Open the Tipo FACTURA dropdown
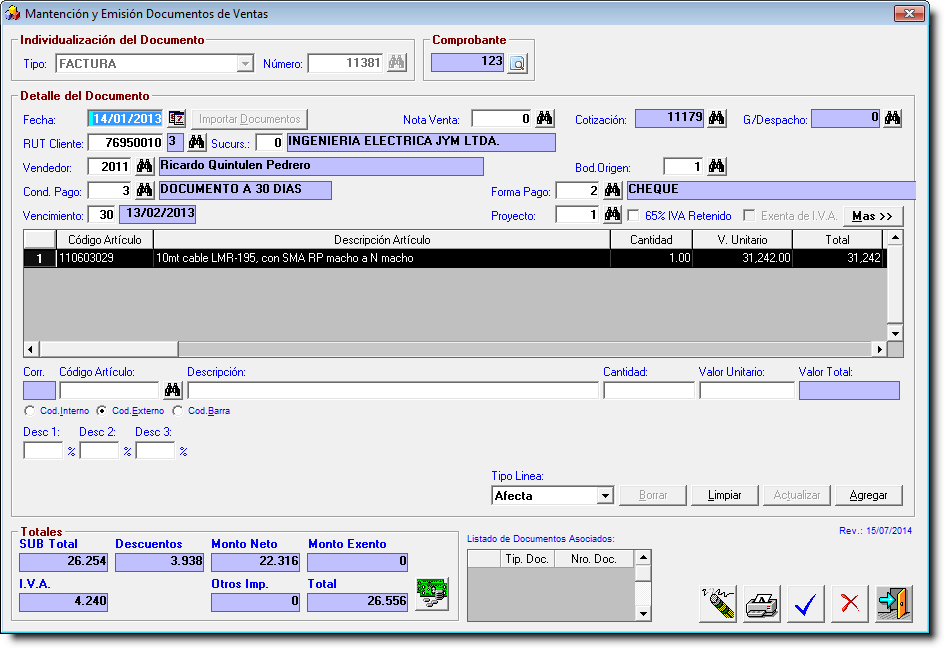This screenshot has height=648, width=944. (244, 63)
